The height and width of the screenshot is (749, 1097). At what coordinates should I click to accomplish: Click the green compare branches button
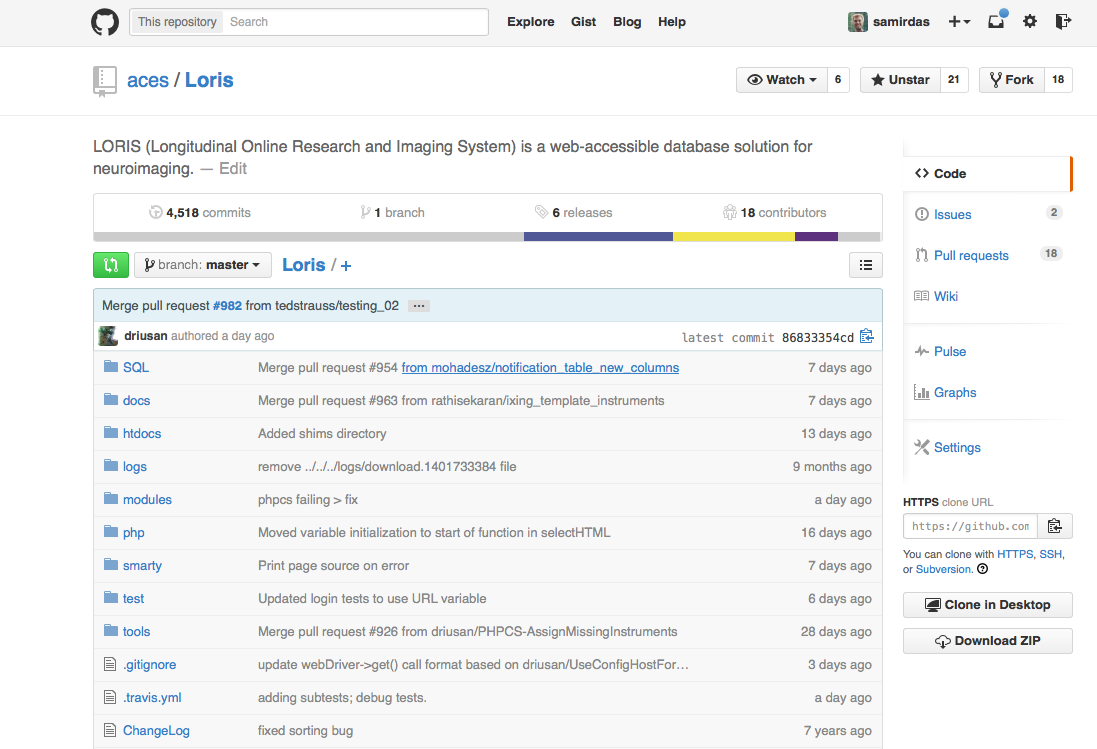tap(110, 265)
